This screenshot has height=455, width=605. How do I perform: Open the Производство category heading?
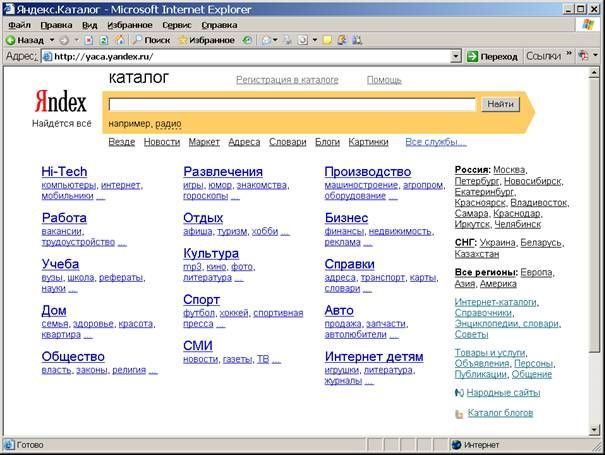point(368,172)
